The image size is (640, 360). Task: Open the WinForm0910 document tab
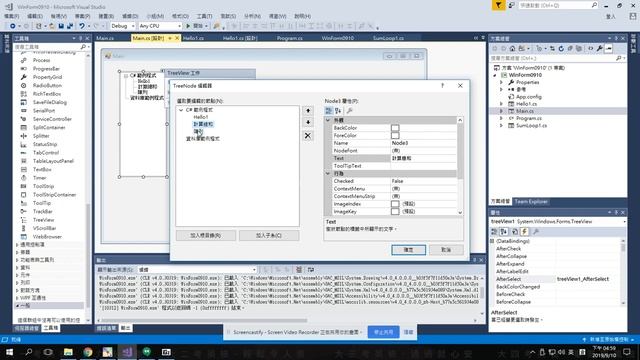tap(338, 38)
